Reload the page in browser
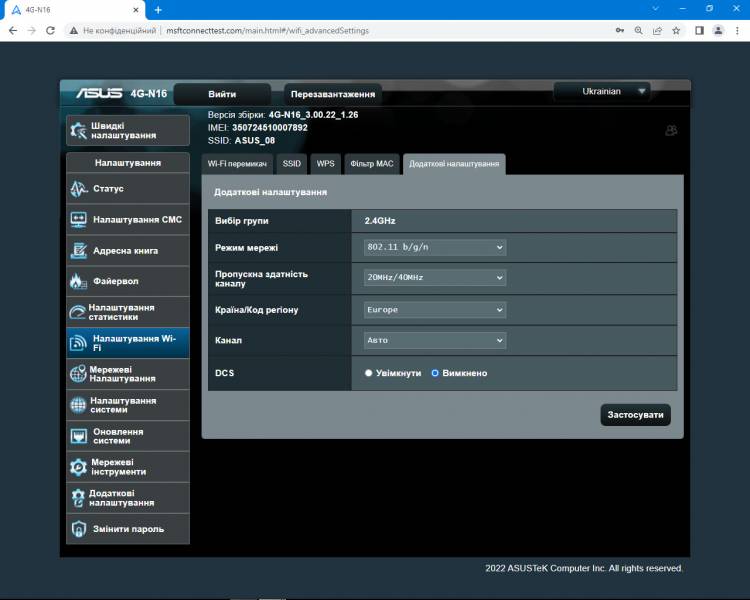 point(50,31)
